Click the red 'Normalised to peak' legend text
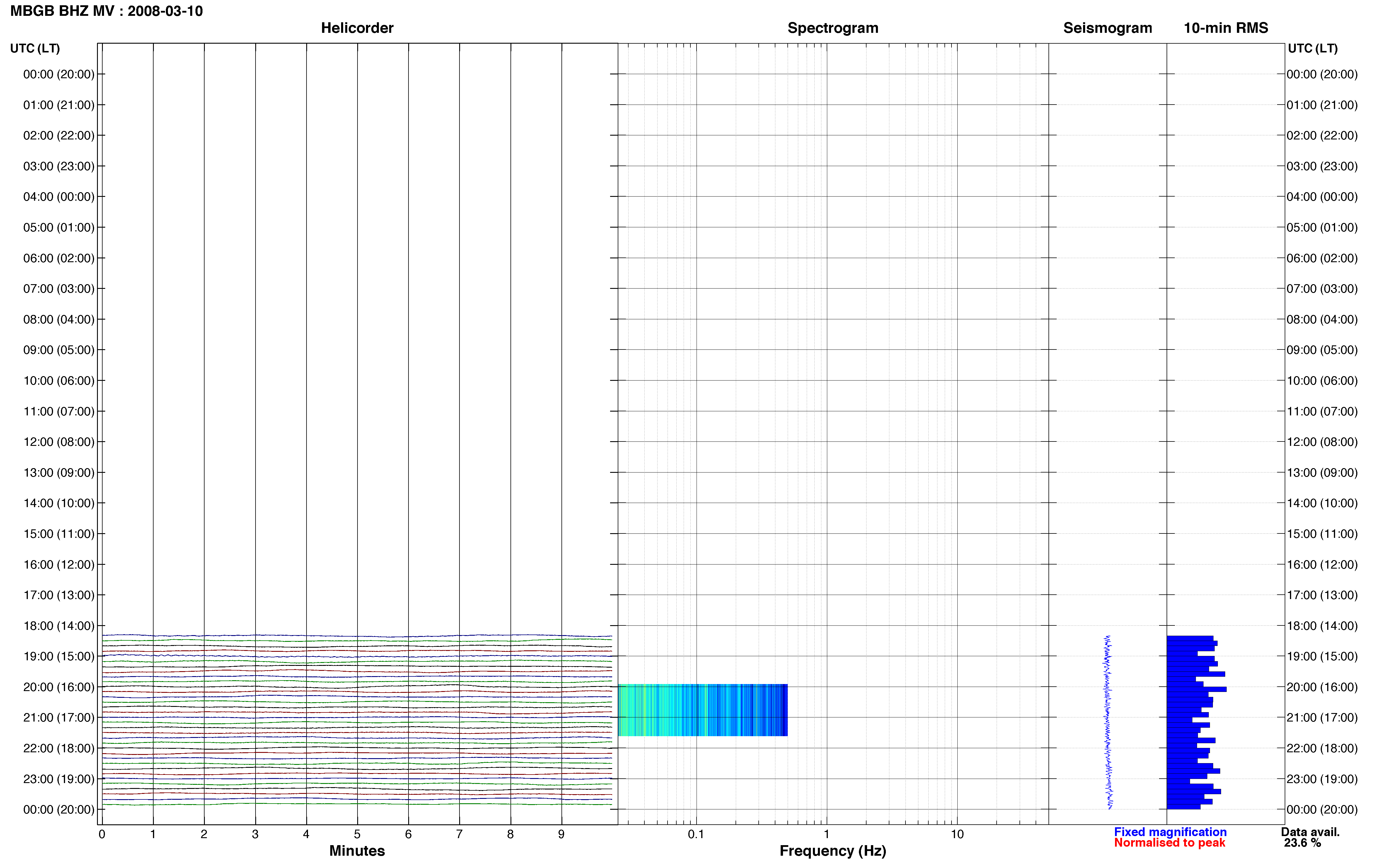Screen dimensions: 1389x868 pyautogui.click(x=1170, y=843)
